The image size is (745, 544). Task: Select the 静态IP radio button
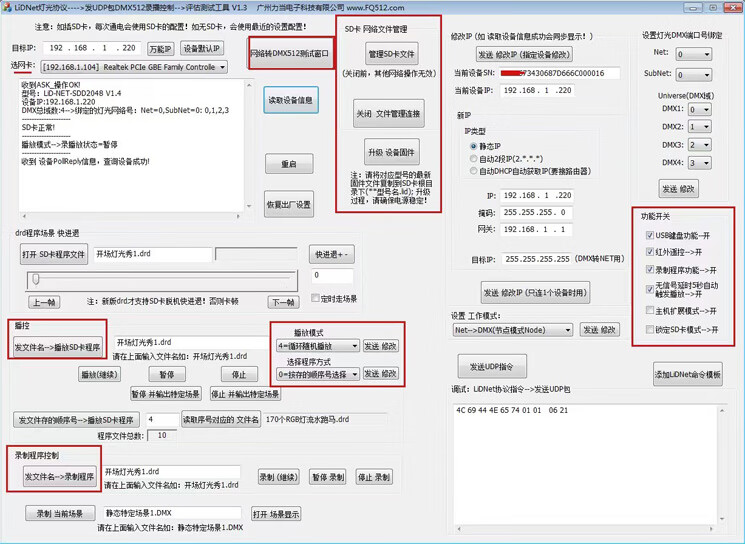tap(474, 146)
